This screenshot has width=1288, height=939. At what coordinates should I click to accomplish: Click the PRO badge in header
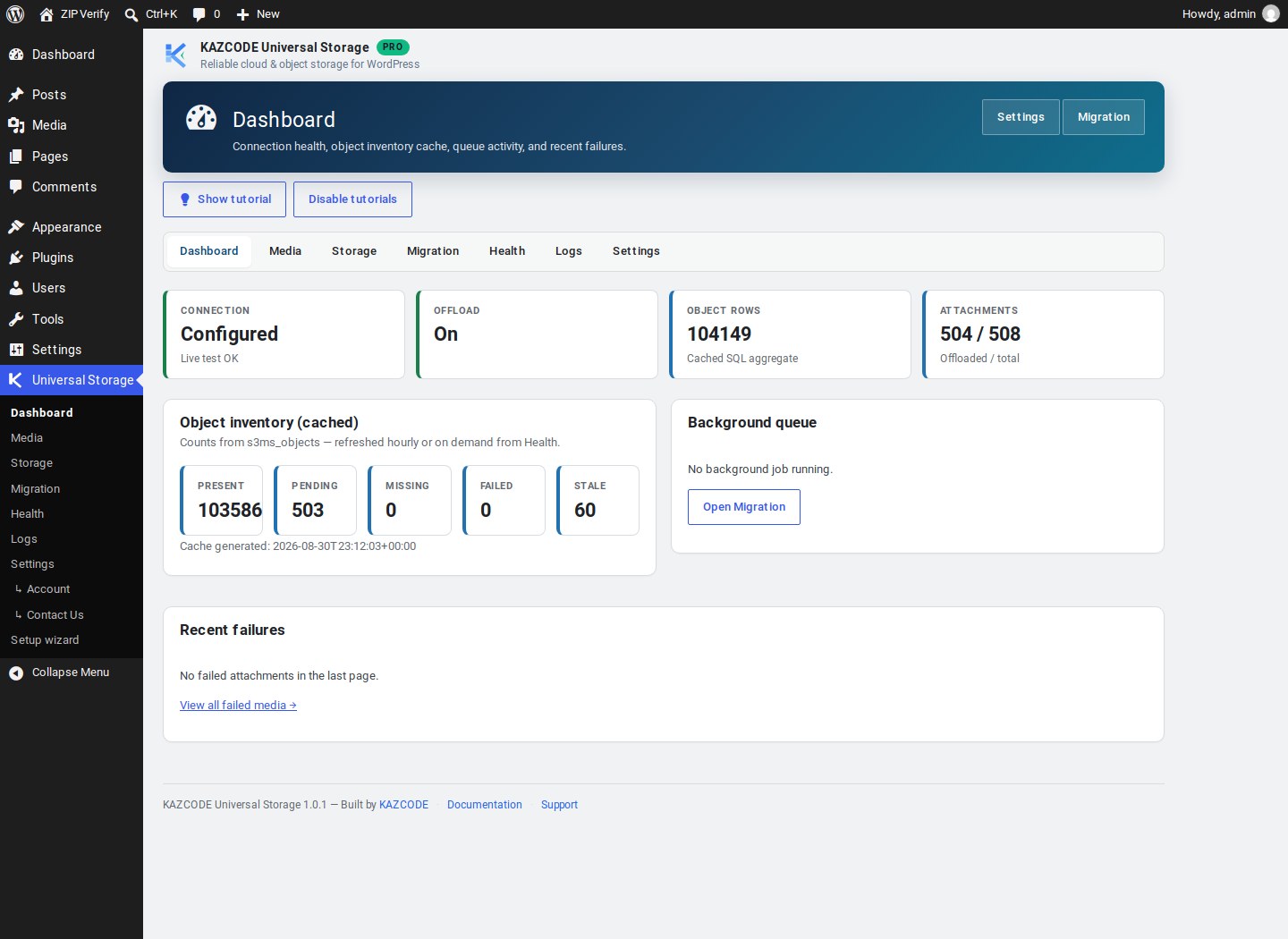393,47
